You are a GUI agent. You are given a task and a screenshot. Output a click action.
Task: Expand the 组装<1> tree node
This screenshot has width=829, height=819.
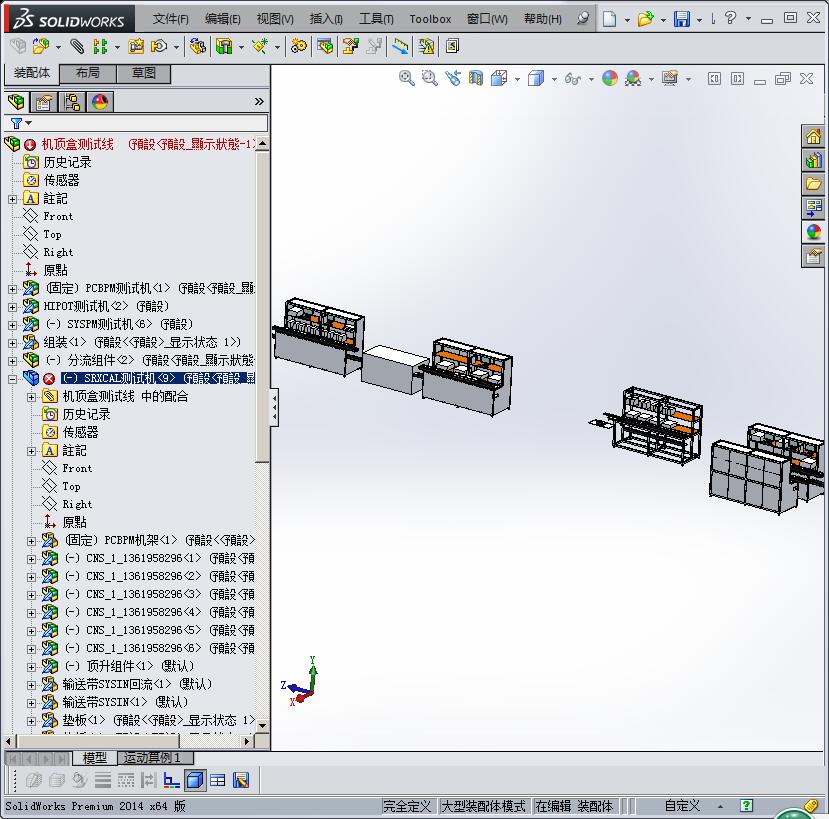(x=13, y=343)
